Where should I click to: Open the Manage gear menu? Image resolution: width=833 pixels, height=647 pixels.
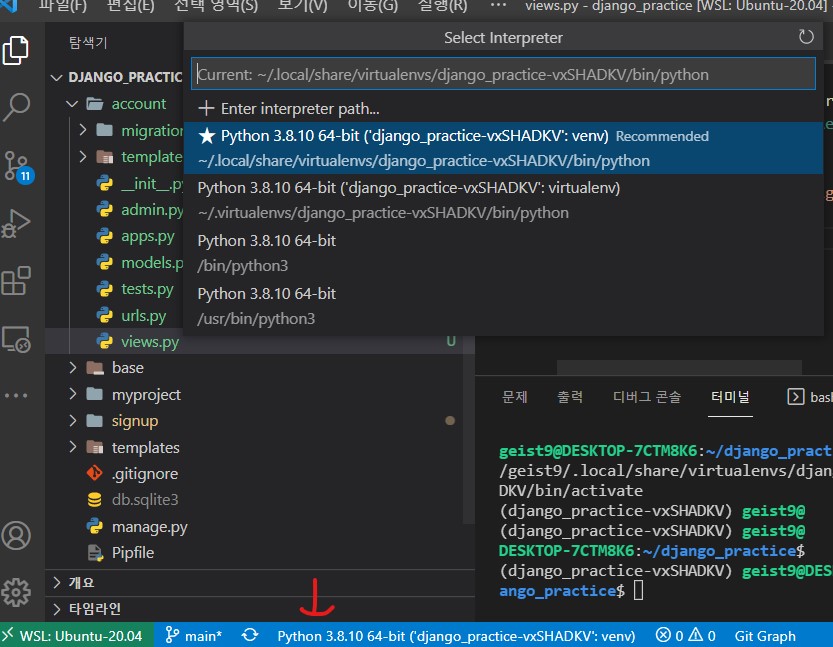click(16, 592)
